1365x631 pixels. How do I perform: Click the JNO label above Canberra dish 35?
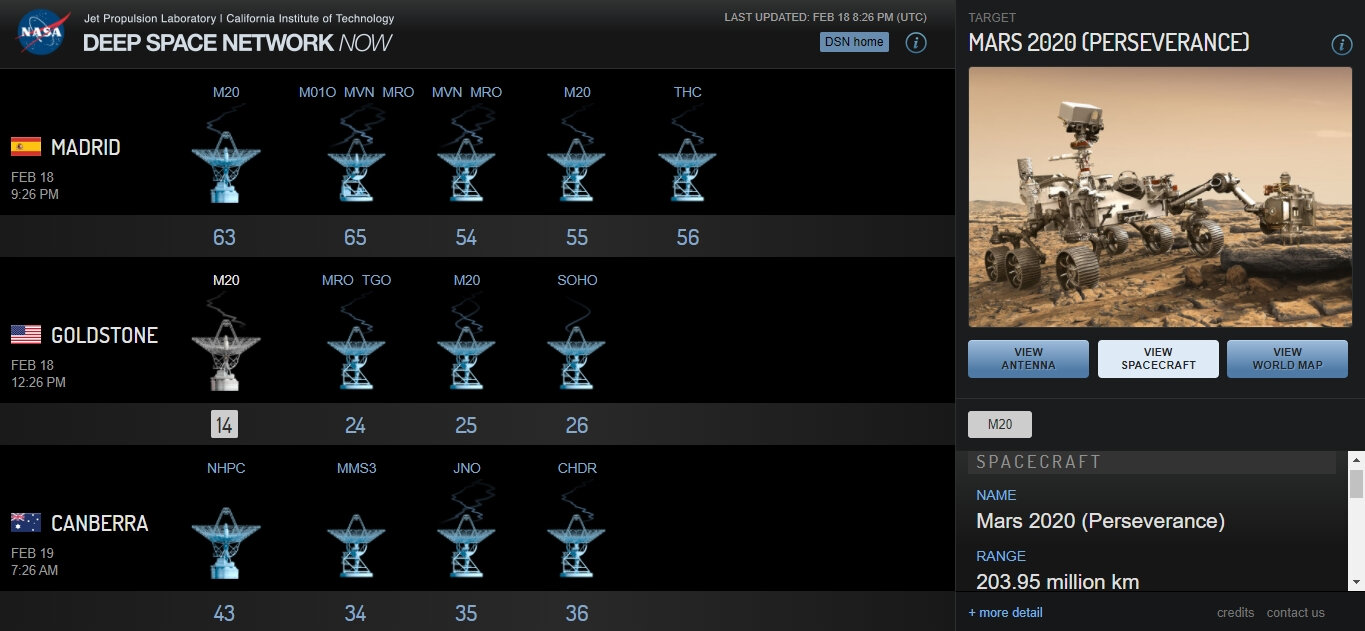click(466, 468)
